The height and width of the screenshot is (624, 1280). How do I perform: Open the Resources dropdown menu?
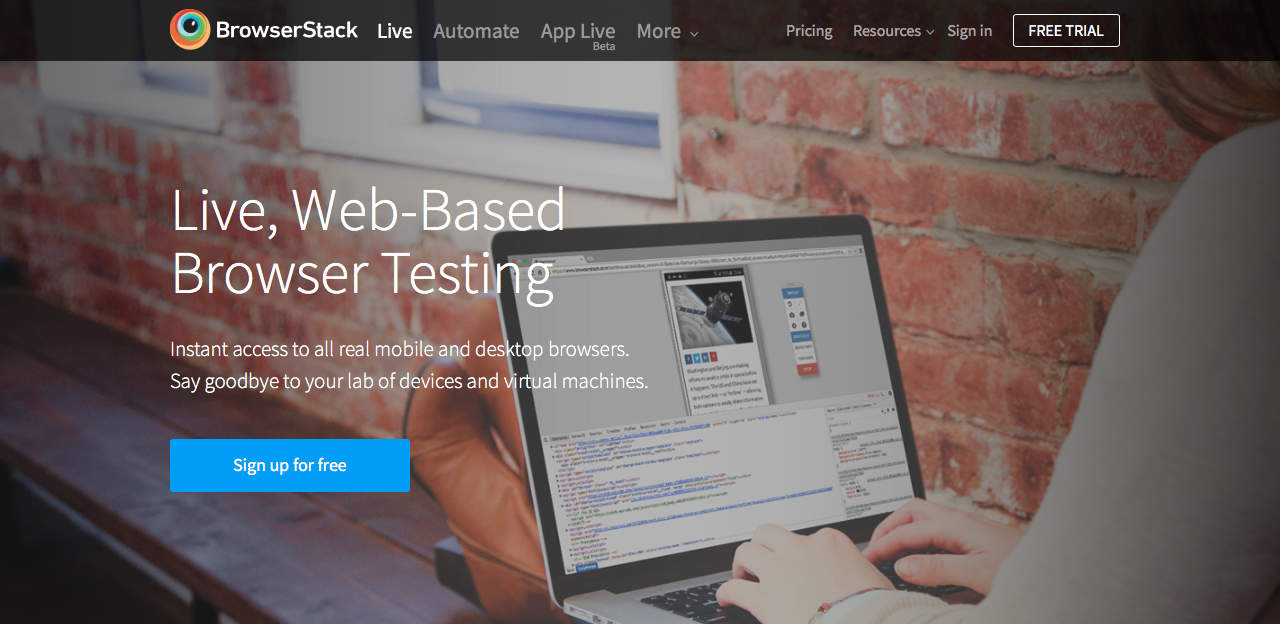[x=887, y=31]
